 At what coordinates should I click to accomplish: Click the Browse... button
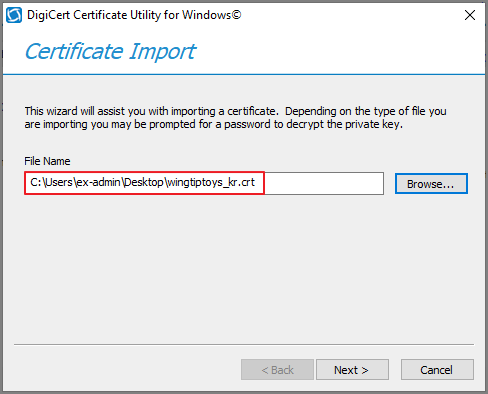(431, 183)
